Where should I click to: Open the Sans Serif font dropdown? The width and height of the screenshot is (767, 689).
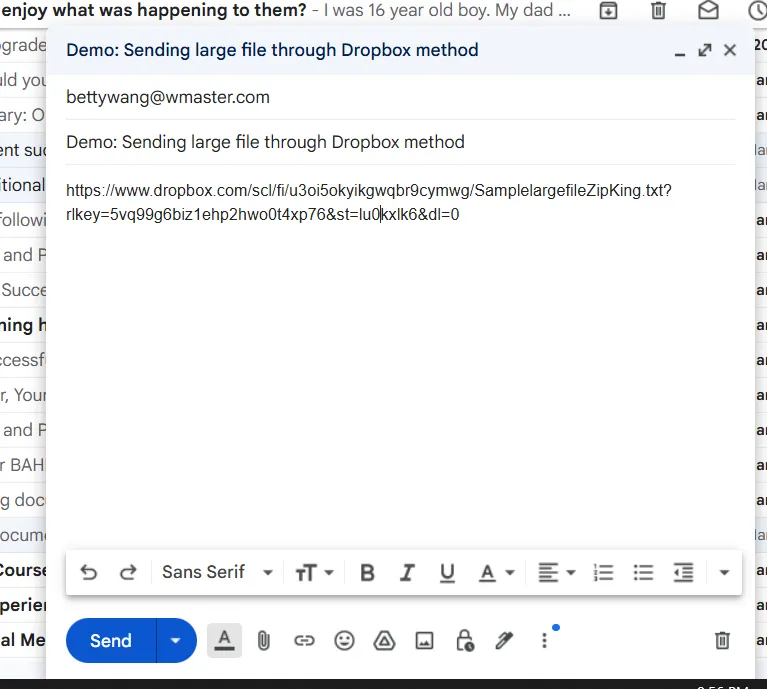click(x=217, y=572)
